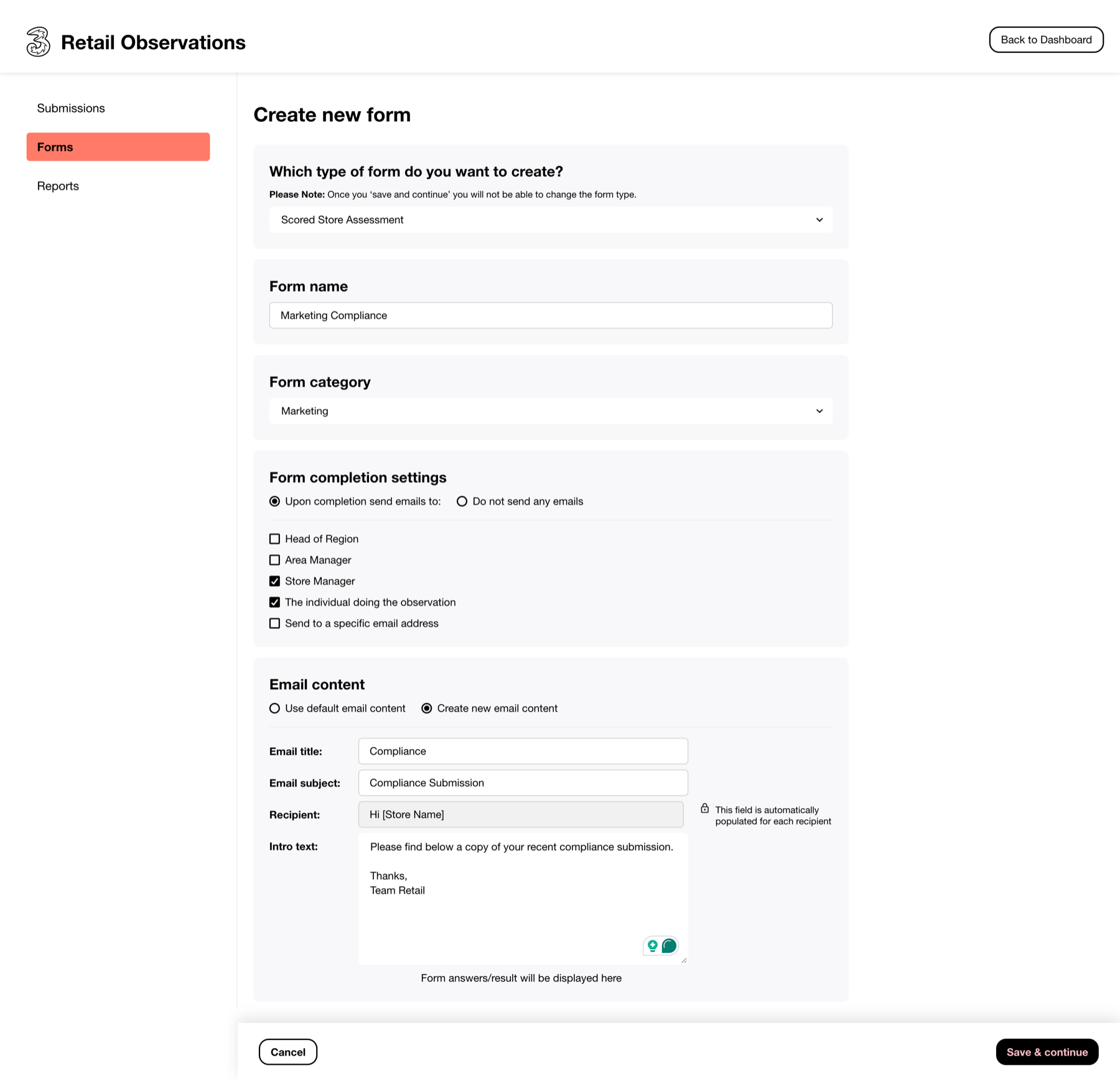The height and width of the screenshot is (1081, 1120).
Task: Click the Marketing Compliance form name field
Action: [550, 315]
